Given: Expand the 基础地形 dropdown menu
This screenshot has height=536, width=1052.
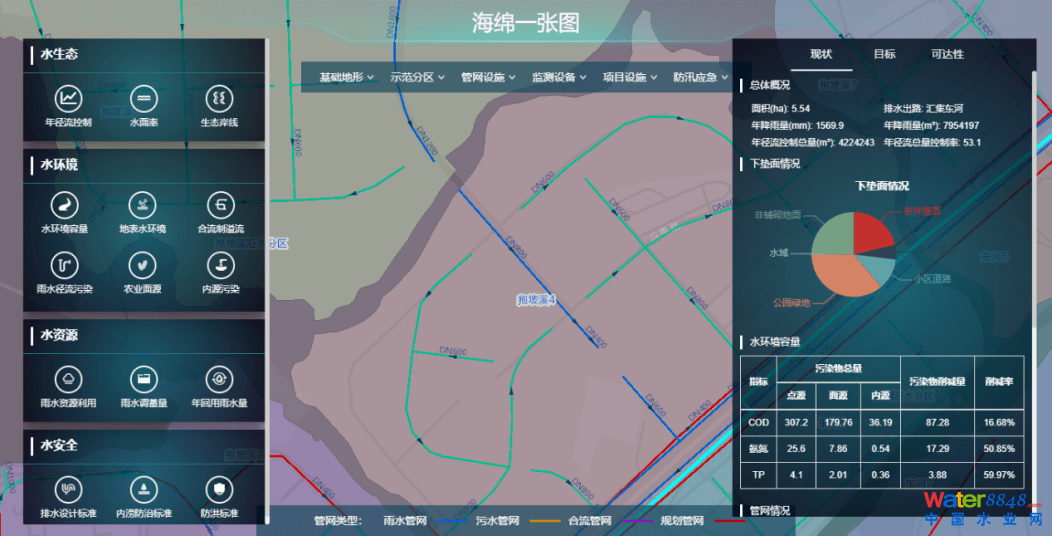Looking at the screenshot, I should click(346, 77).
